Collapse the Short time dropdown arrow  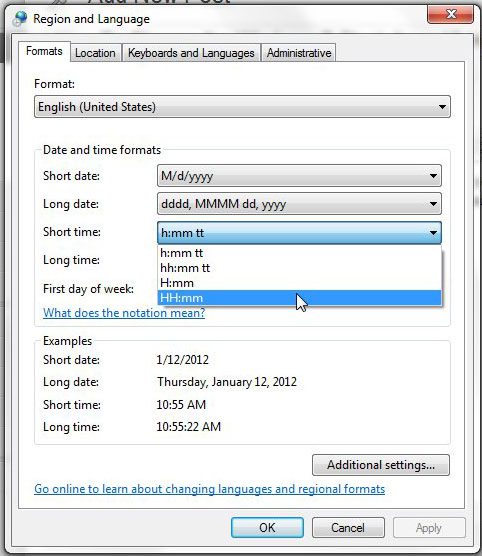pos(433,233)
